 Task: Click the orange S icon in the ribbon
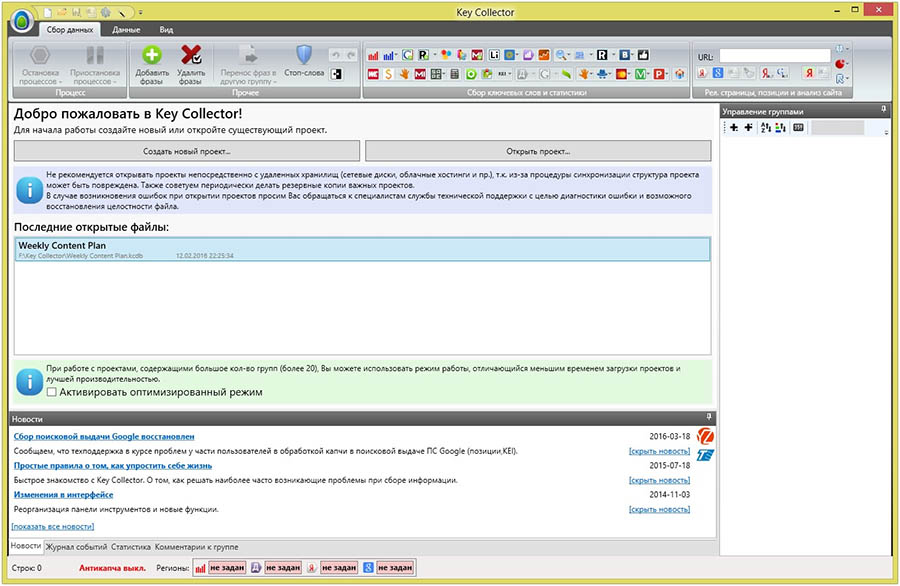point(389,74)
